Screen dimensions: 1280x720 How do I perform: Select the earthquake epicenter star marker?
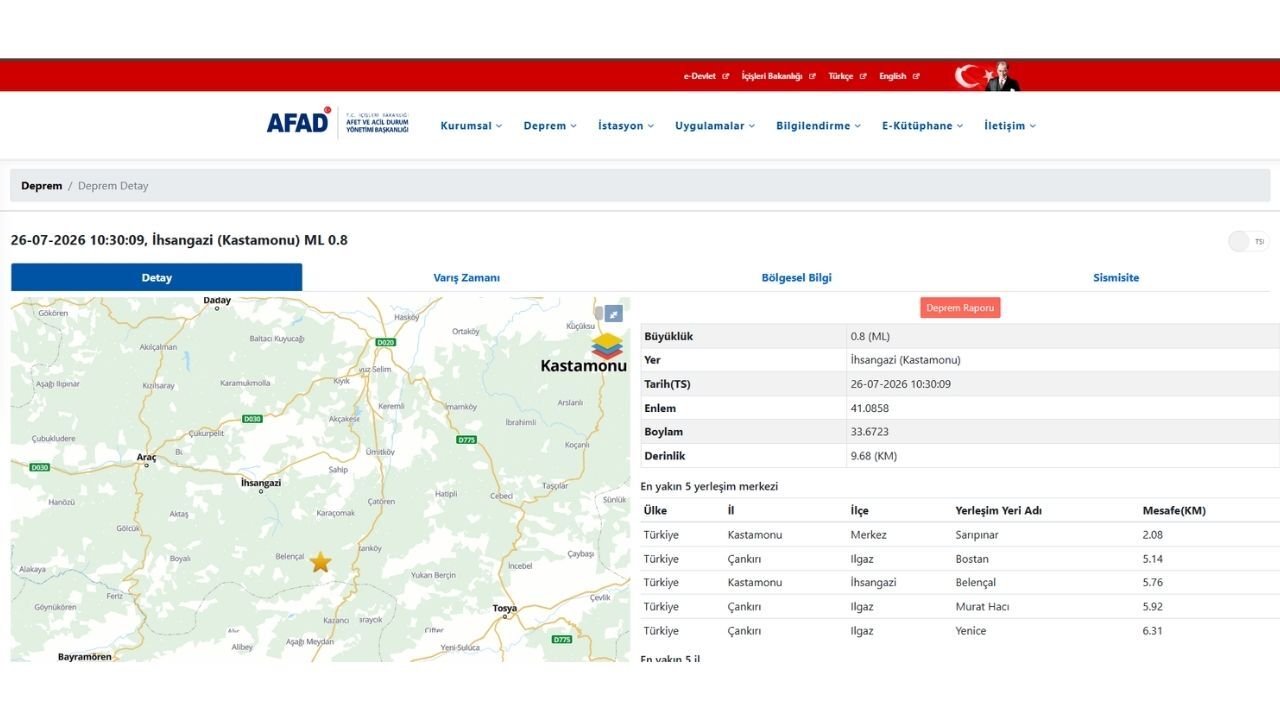click(320, 562)
